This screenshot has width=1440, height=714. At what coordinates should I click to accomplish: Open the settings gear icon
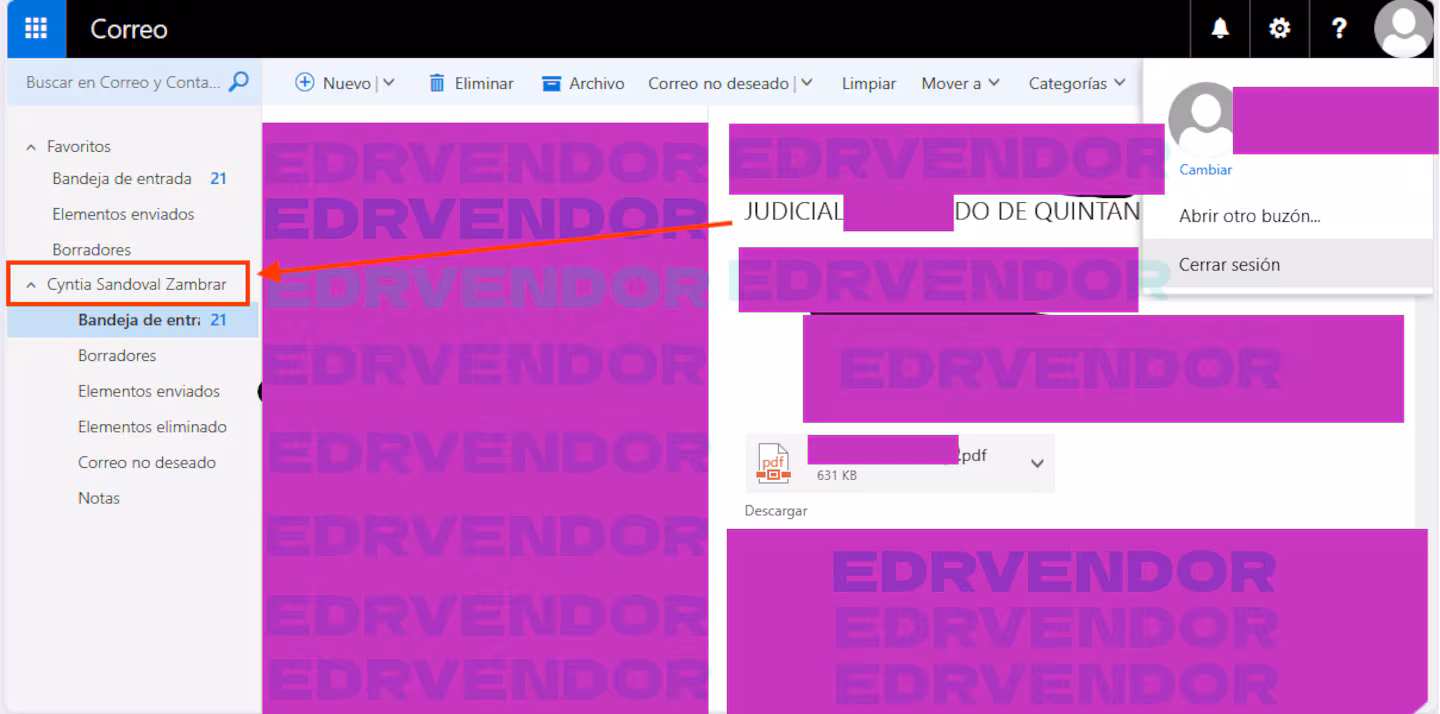point(1279,28)
